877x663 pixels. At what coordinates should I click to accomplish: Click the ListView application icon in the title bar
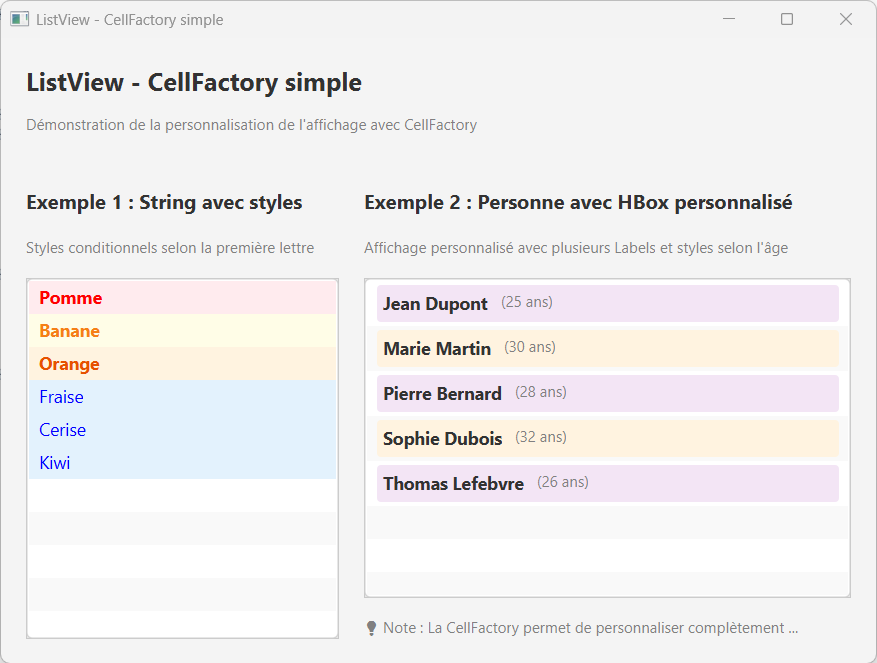click(19, 19)
